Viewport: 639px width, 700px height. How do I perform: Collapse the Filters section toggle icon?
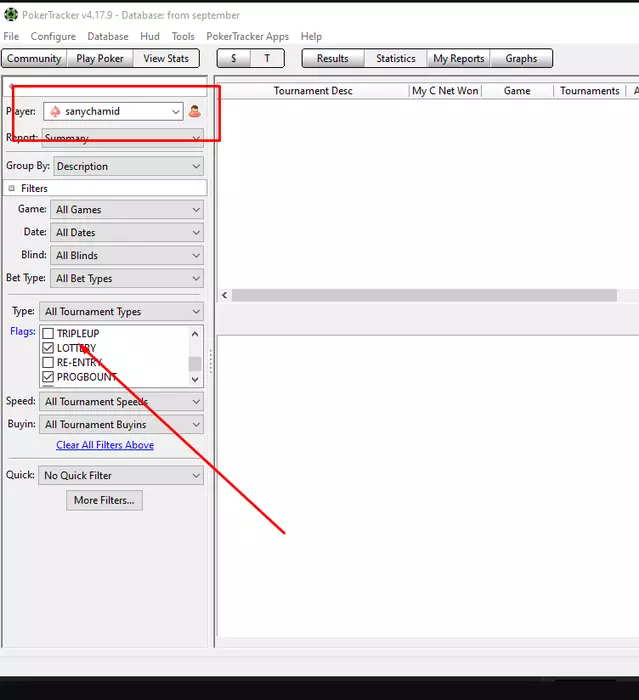click(12, 188)
